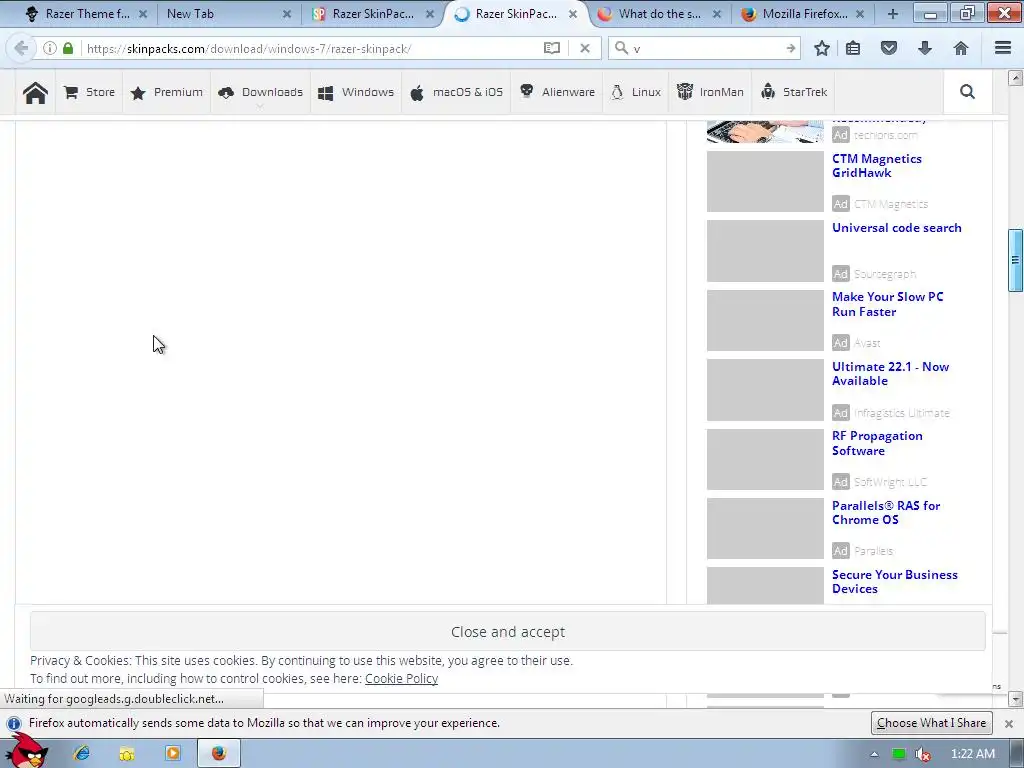Image resolution: width=1024 pixels, height=768 pixels.
Task: Open the macOS & iOS menu
Action: [456, 92]
